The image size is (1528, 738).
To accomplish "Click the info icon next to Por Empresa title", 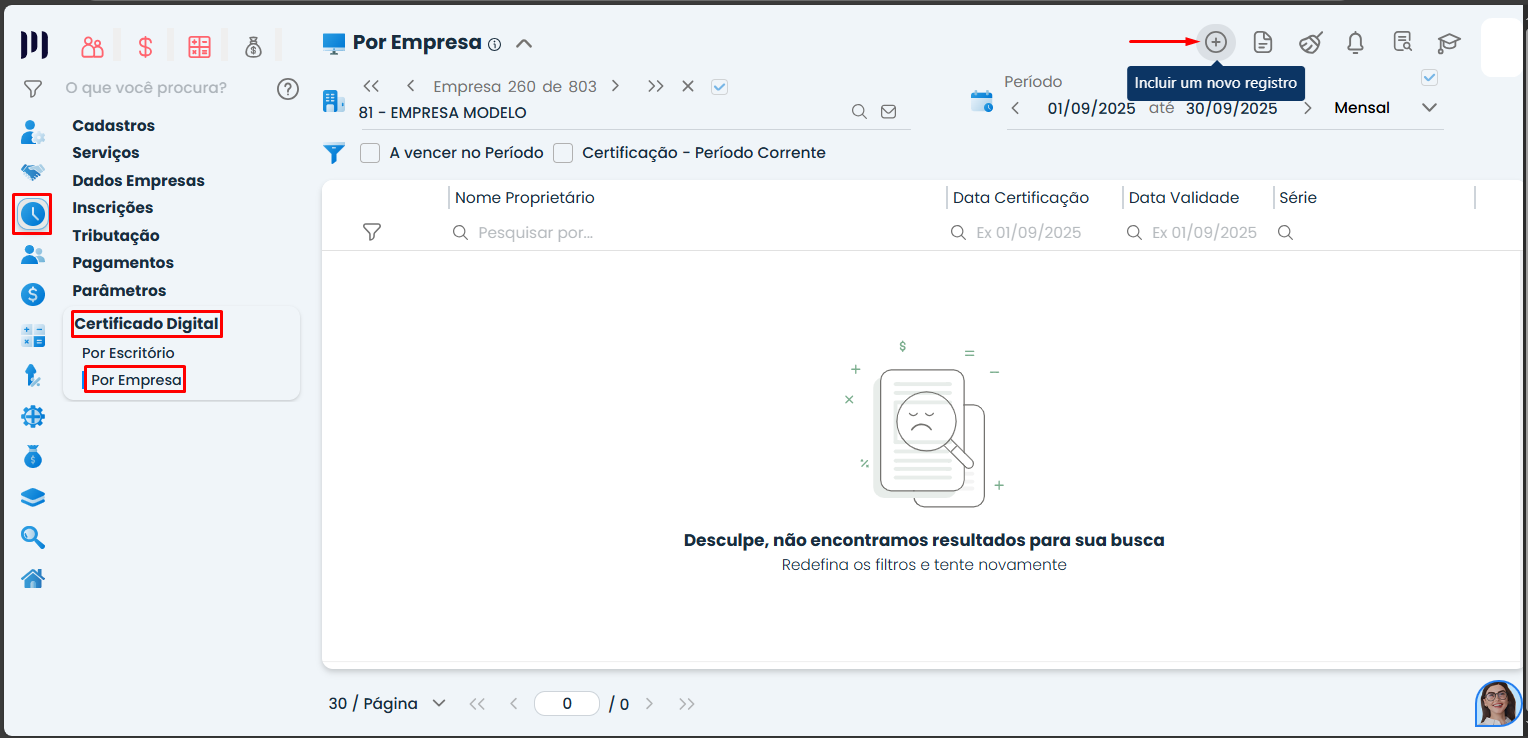I will pyautogui.click(x=494, y=44).
